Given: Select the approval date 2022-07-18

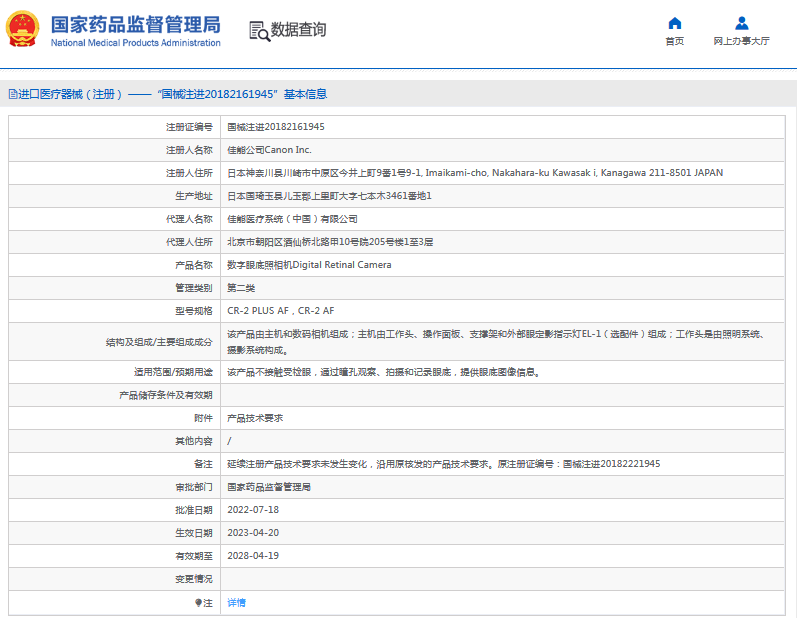Looking at the screenshot, I should coord(253,510).
